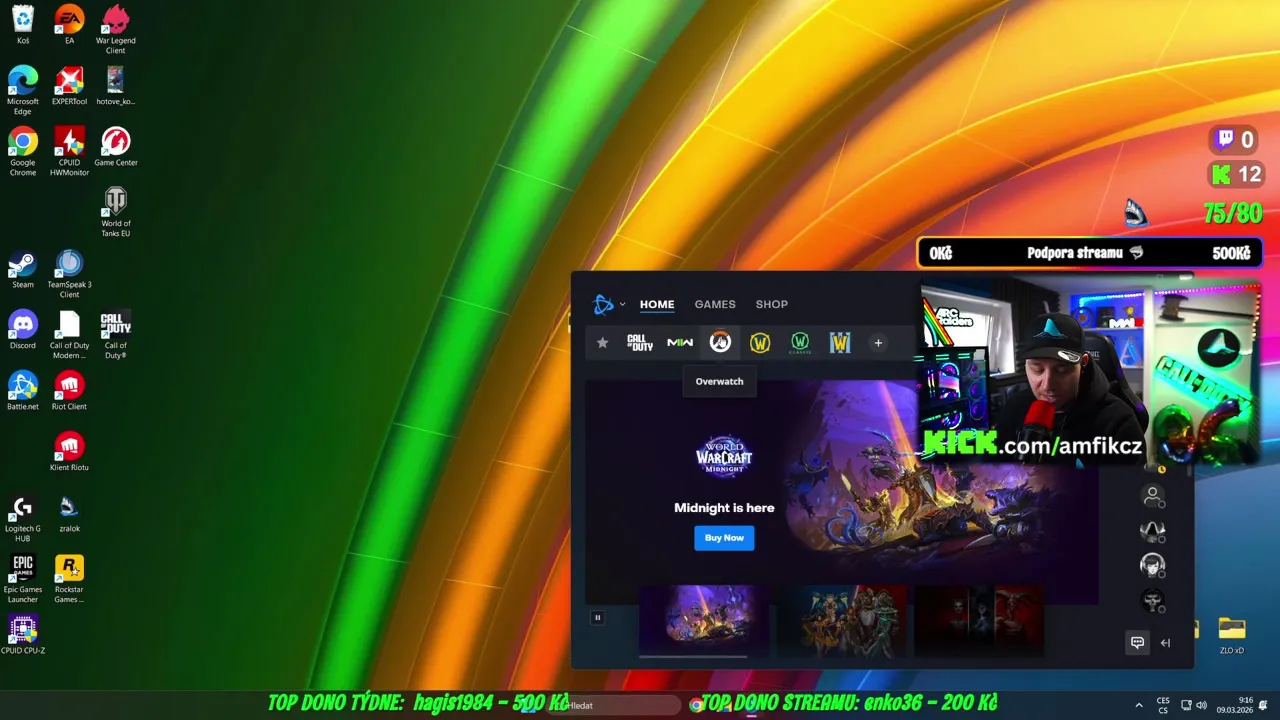Open the Call of Duty® desktop shortcut

[116, 335]
